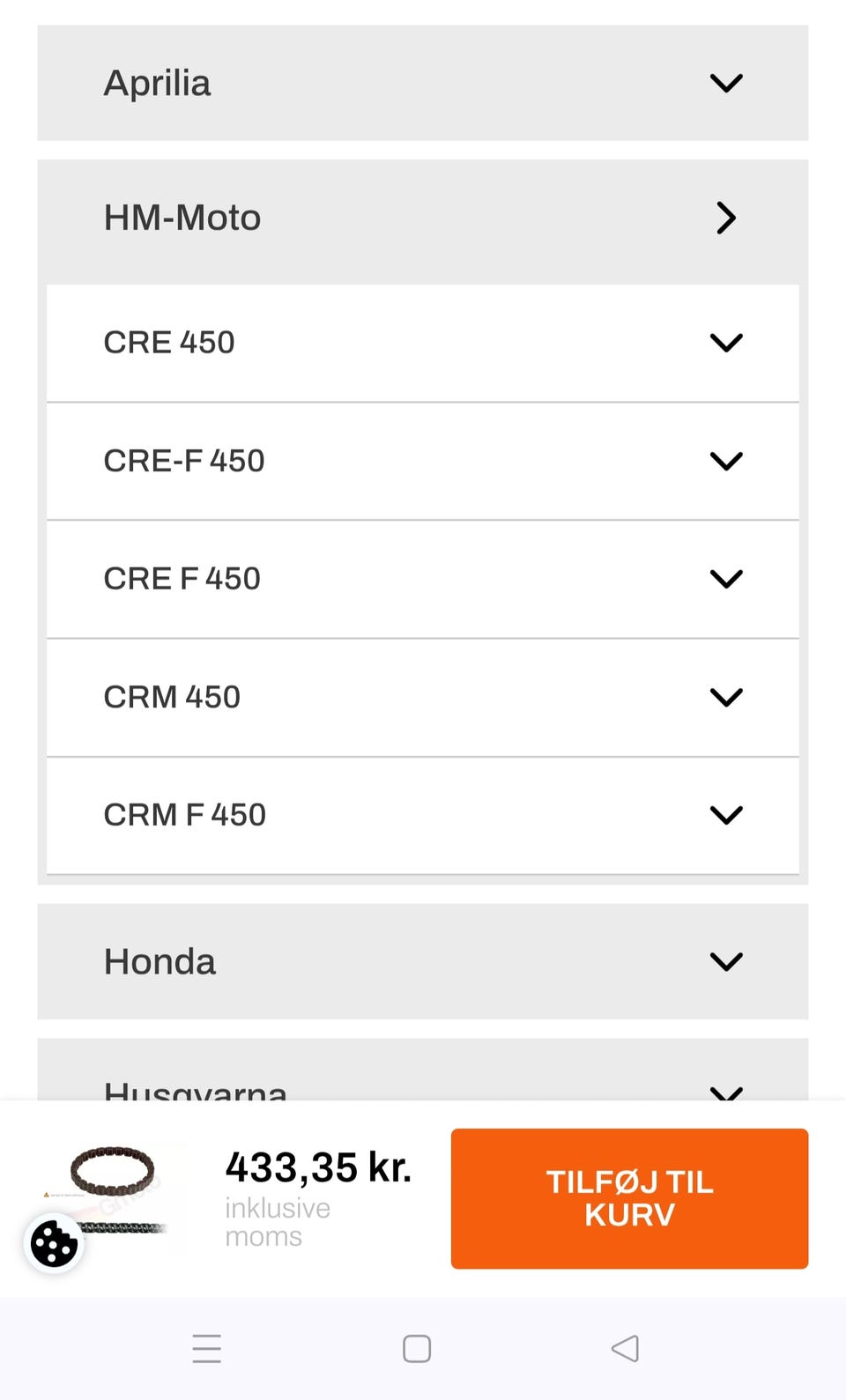Tap the Android home square icon
The image size is (846, 1400).
417,1348
